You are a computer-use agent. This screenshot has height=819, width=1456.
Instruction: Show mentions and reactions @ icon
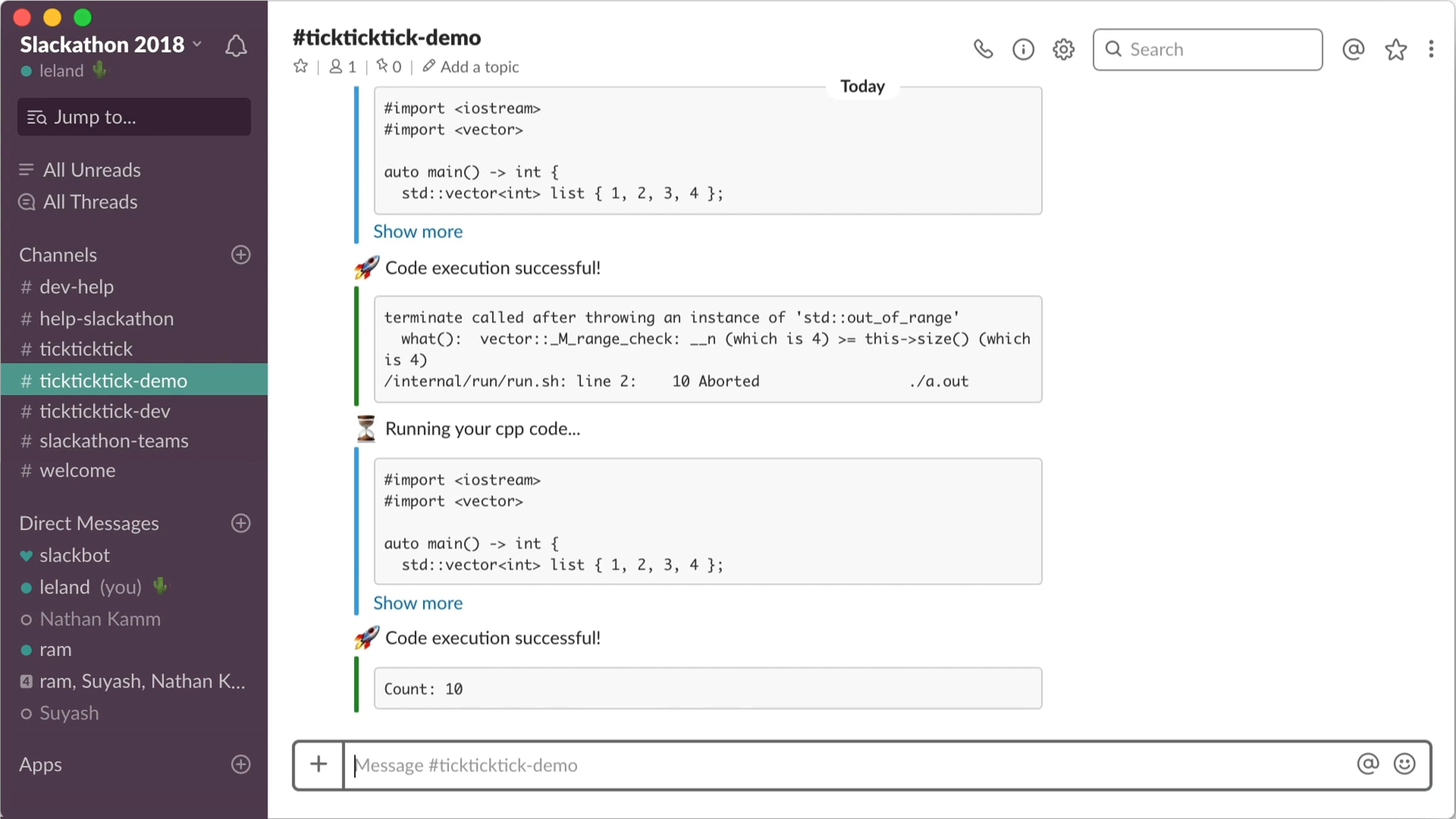click(x=1353, y=49)
